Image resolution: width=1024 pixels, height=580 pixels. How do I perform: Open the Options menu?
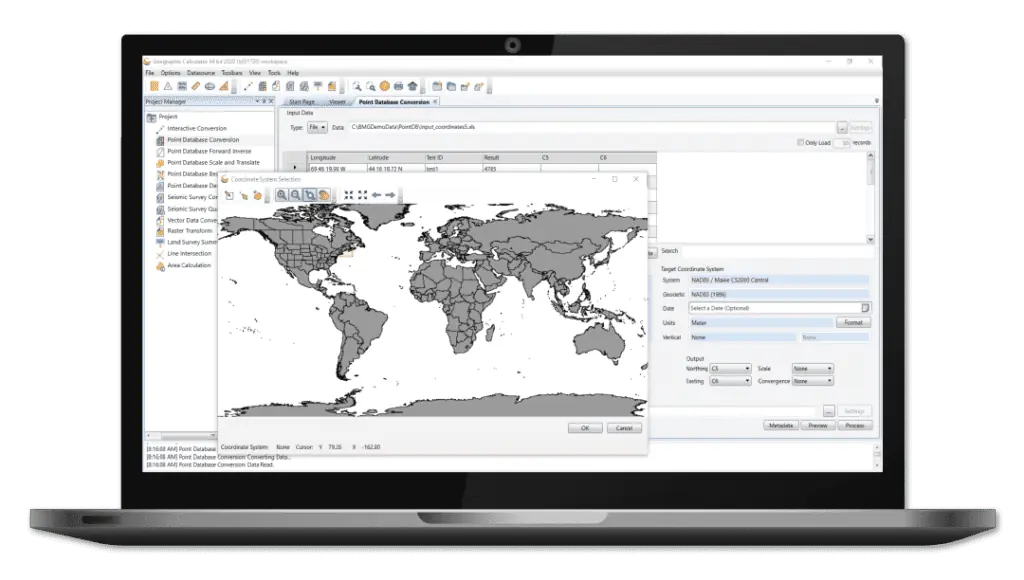click(x=170, y=73)
